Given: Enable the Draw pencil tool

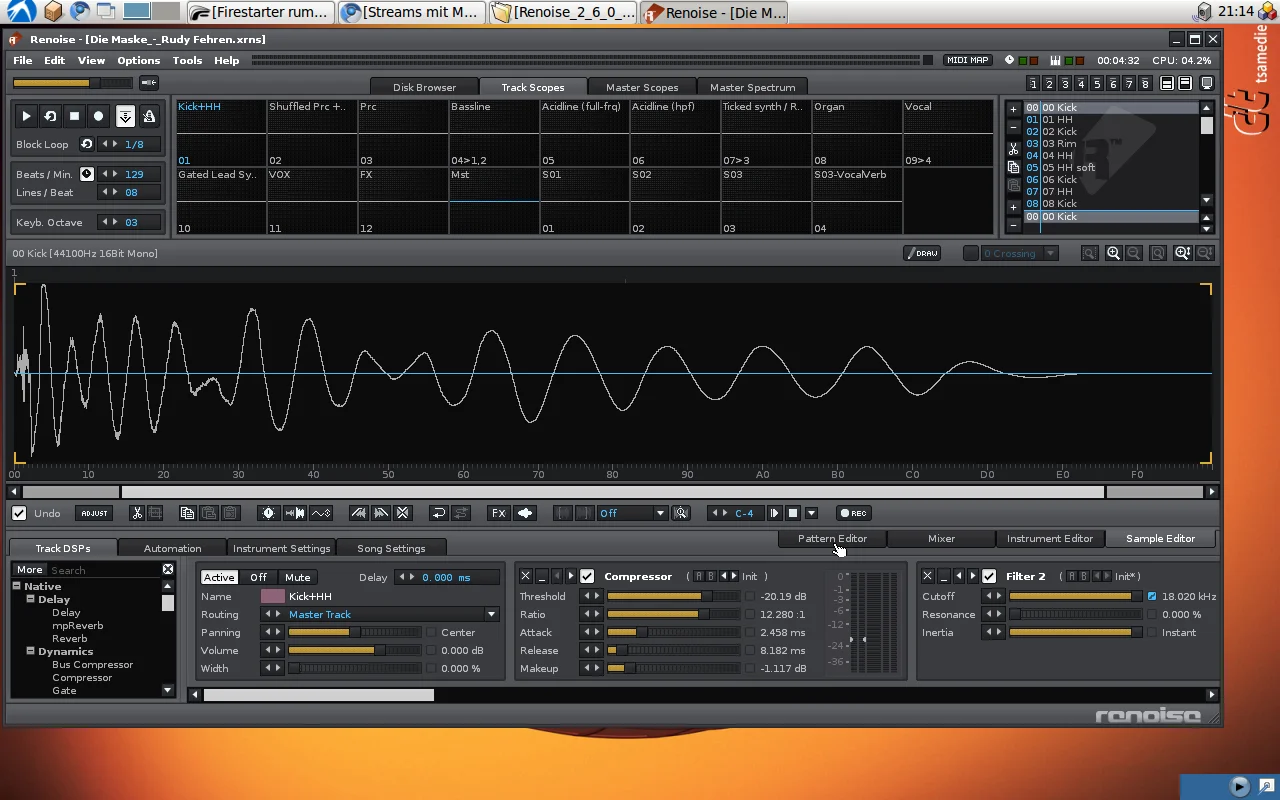Looking at the screenshot, I should (922, 253).
